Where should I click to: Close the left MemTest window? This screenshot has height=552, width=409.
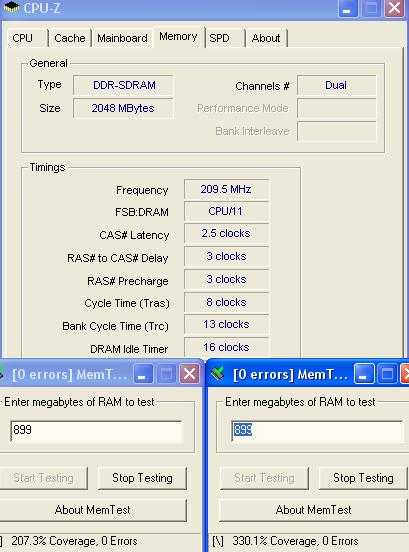(189, 374)
